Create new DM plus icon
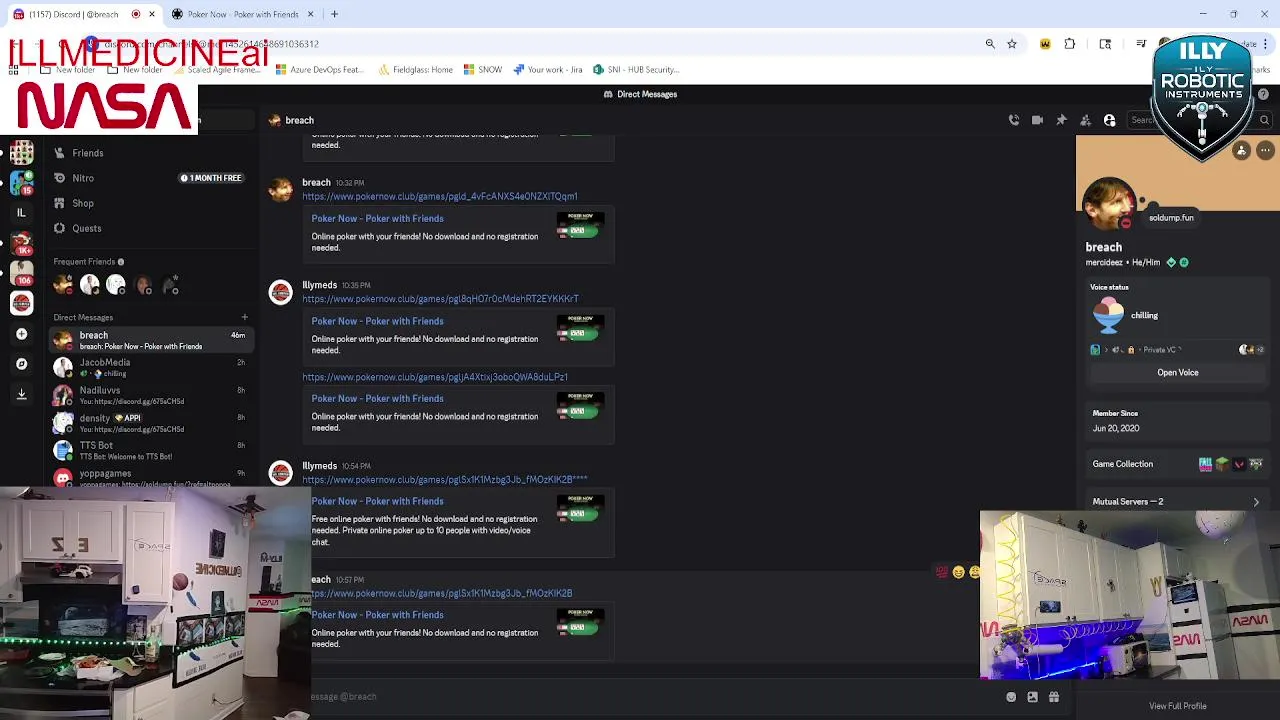Screen dimensions: 1280x720 (244, 317)
